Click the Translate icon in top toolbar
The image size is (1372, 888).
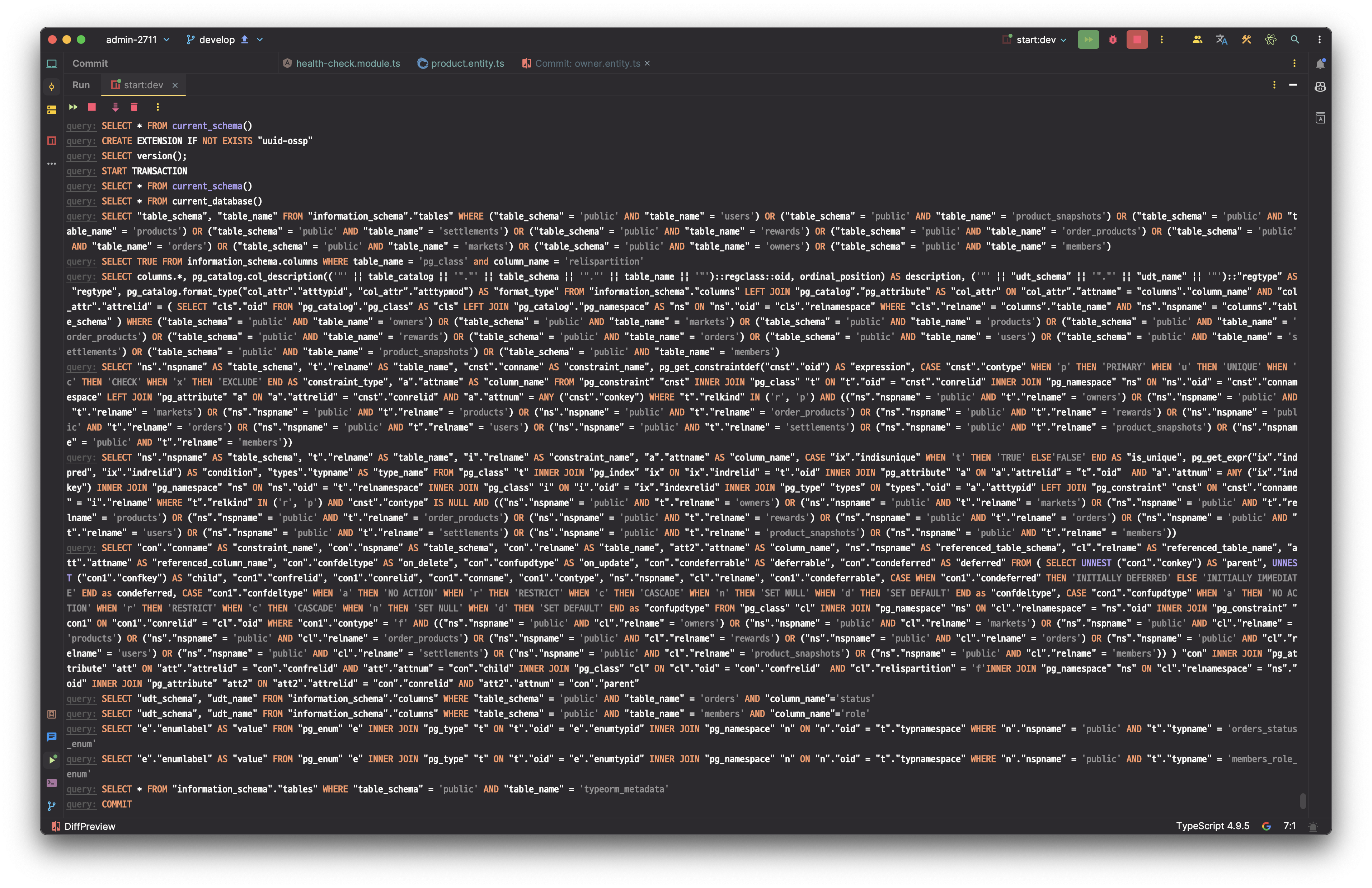(1222, 40)
